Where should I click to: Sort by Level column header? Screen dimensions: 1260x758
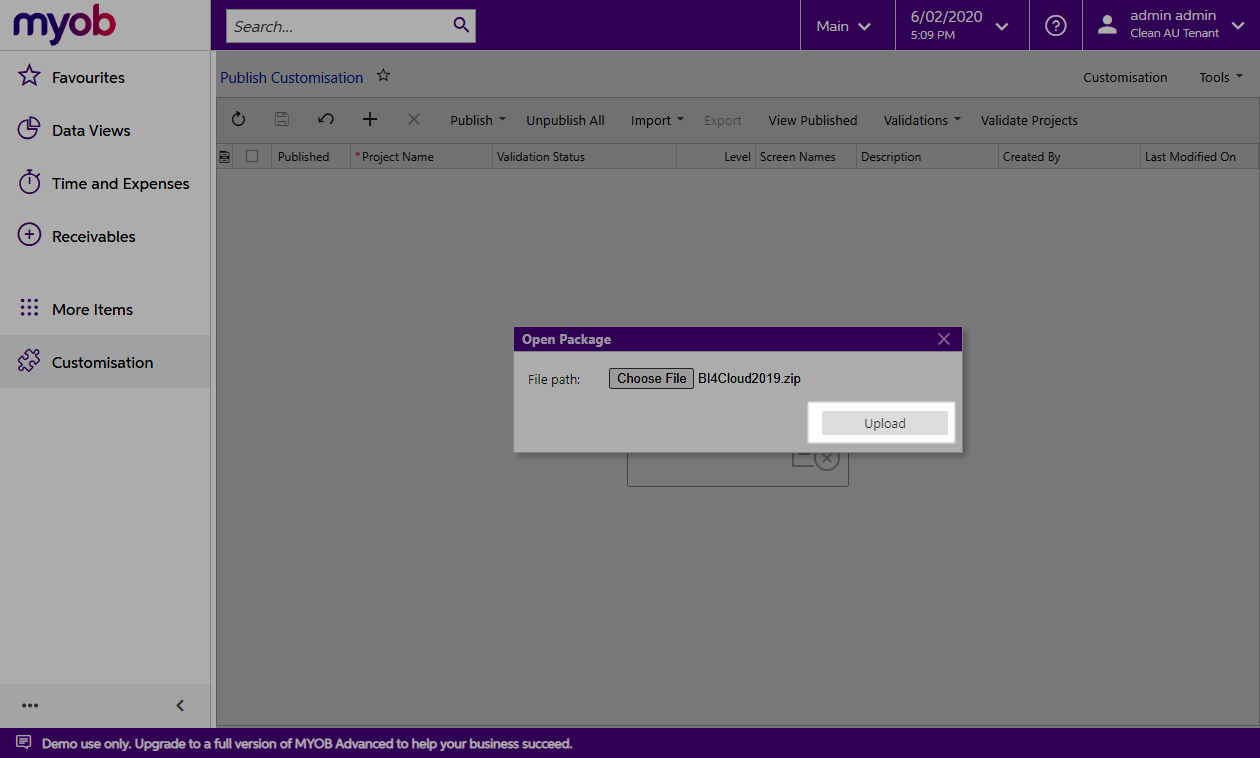point(716,156)
